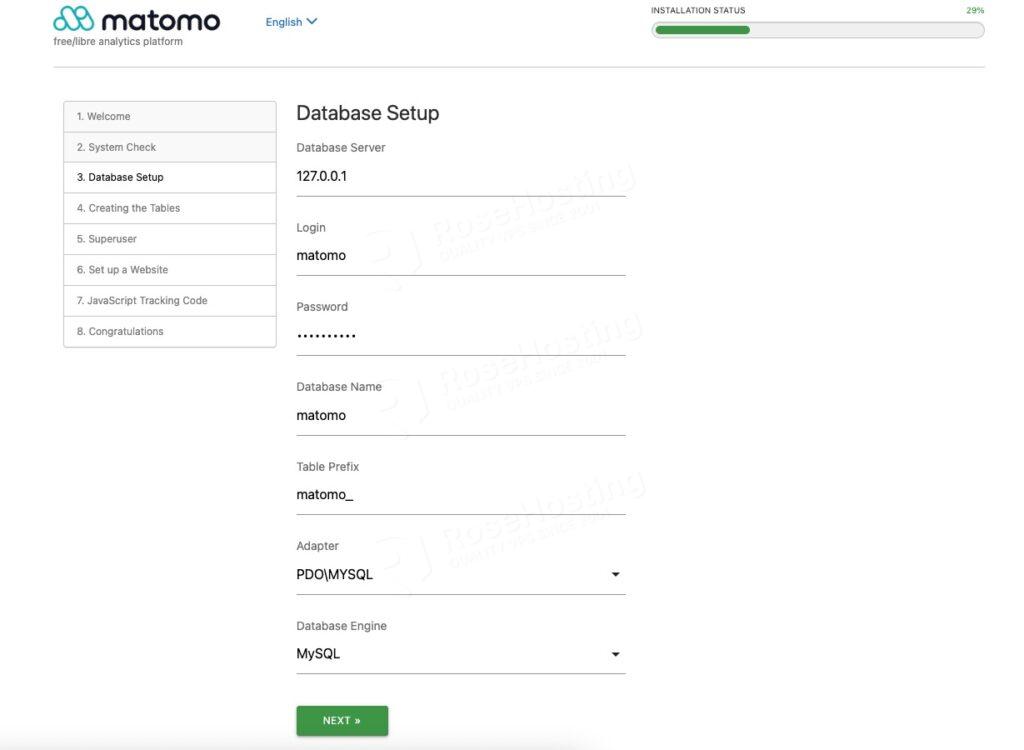Click the free/libre analytics platform tagline
The width and height of the screenshot is (1024, 750).
click(118, 42)
